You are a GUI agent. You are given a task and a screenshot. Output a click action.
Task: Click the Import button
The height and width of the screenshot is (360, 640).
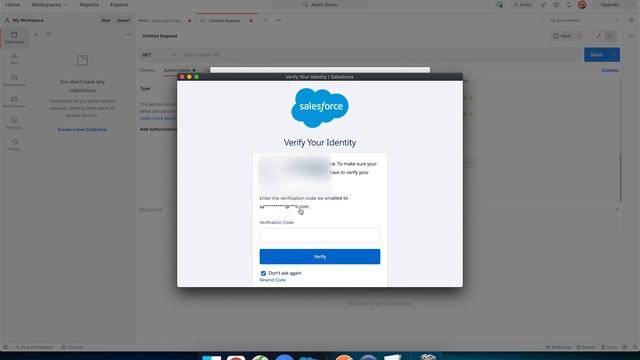pyautogui.click(x=123, y=20)
